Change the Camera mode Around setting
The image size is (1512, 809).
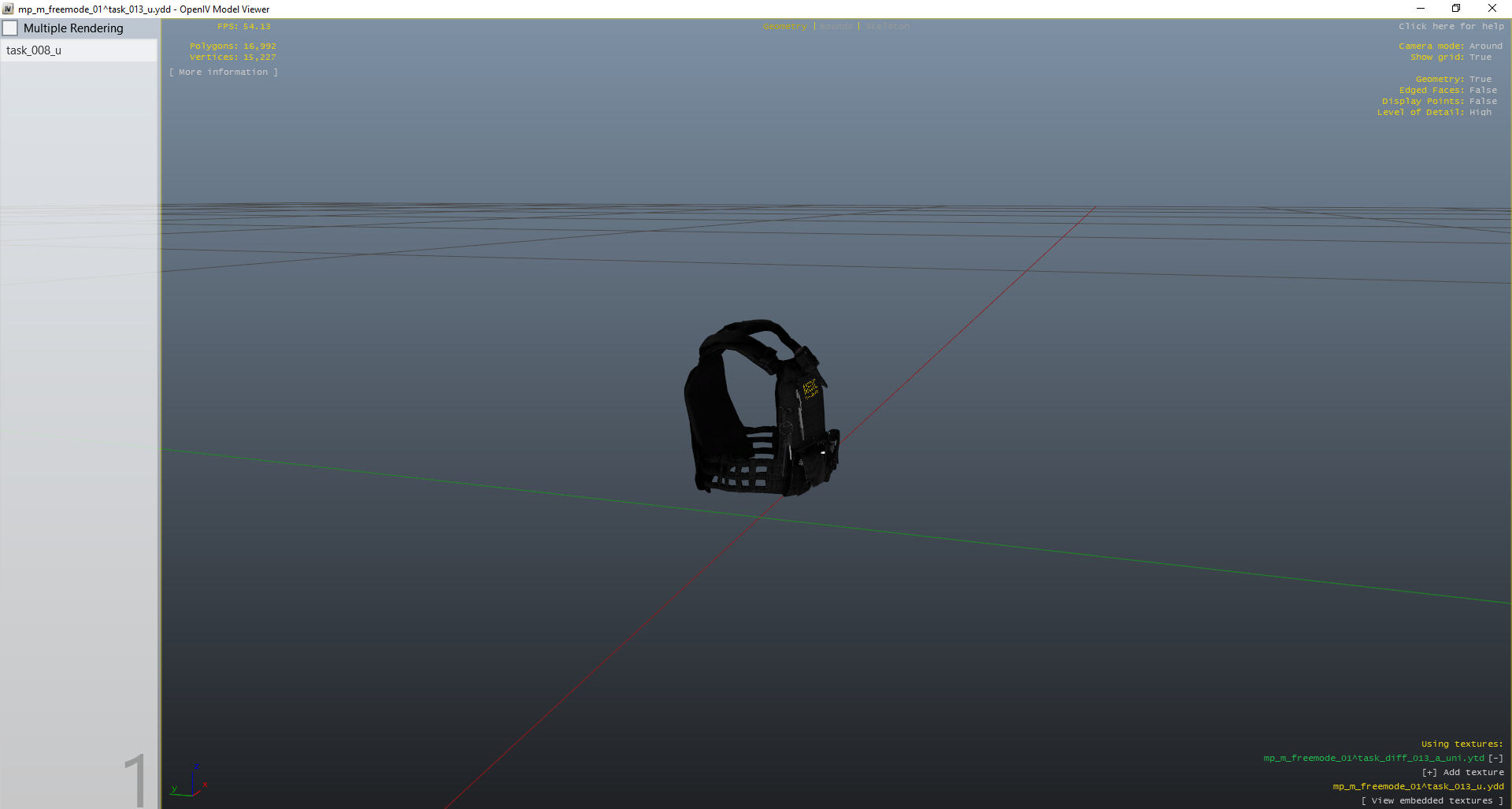[x=1485, y=46]
